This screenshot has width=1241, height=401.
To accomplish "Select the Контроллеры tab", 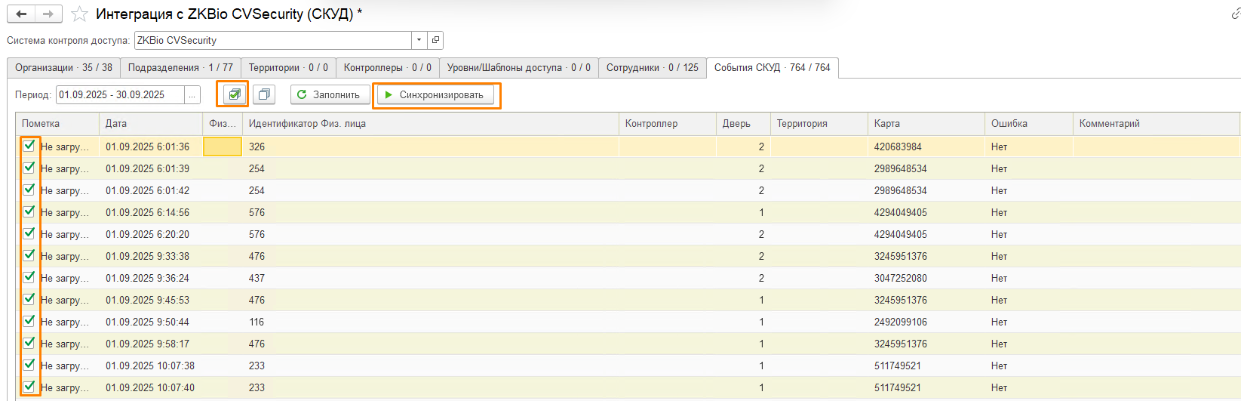I will tap(387, 68).
